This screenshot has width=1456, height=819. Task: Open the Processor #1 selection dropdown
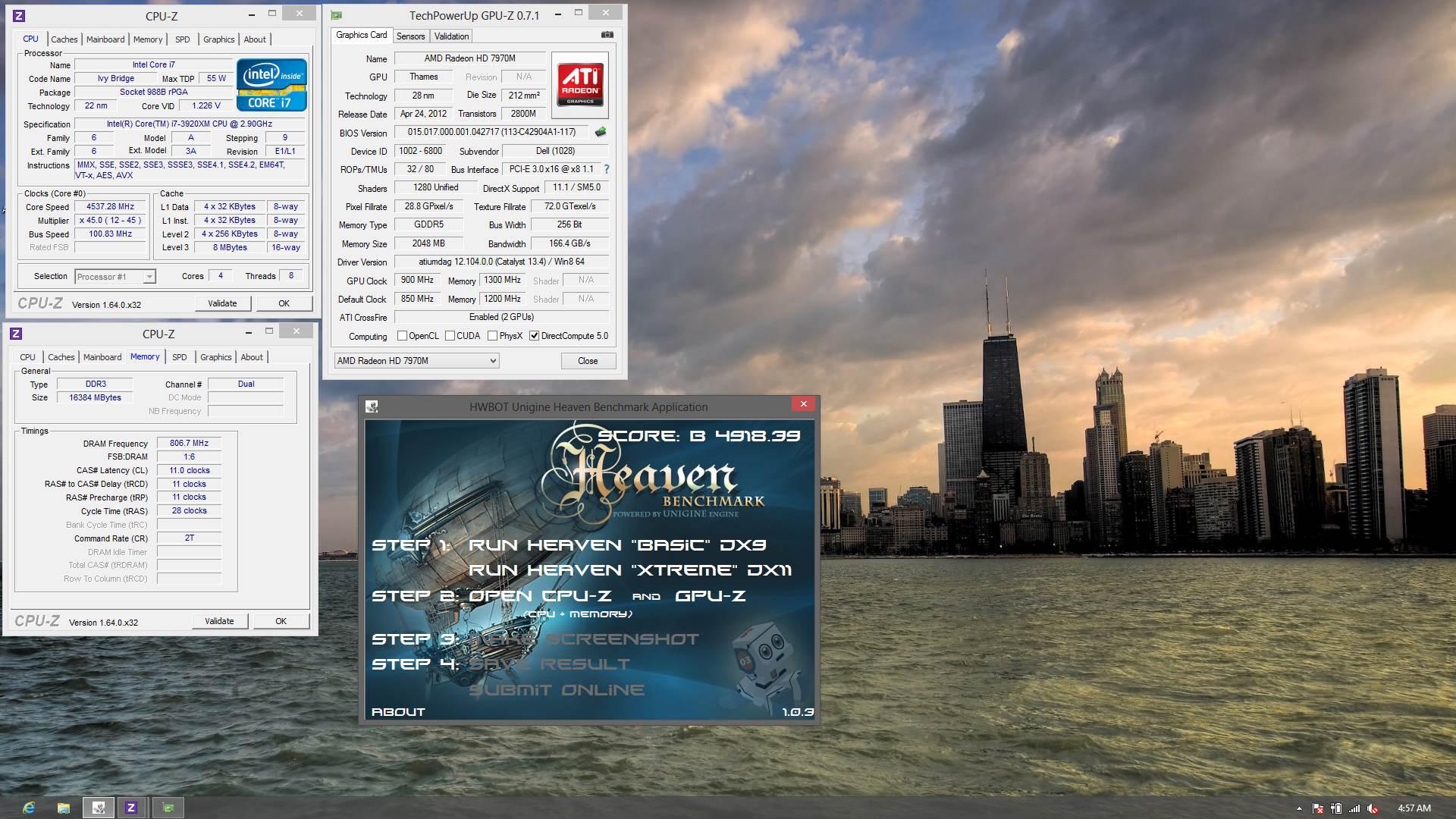coord(115,277)
